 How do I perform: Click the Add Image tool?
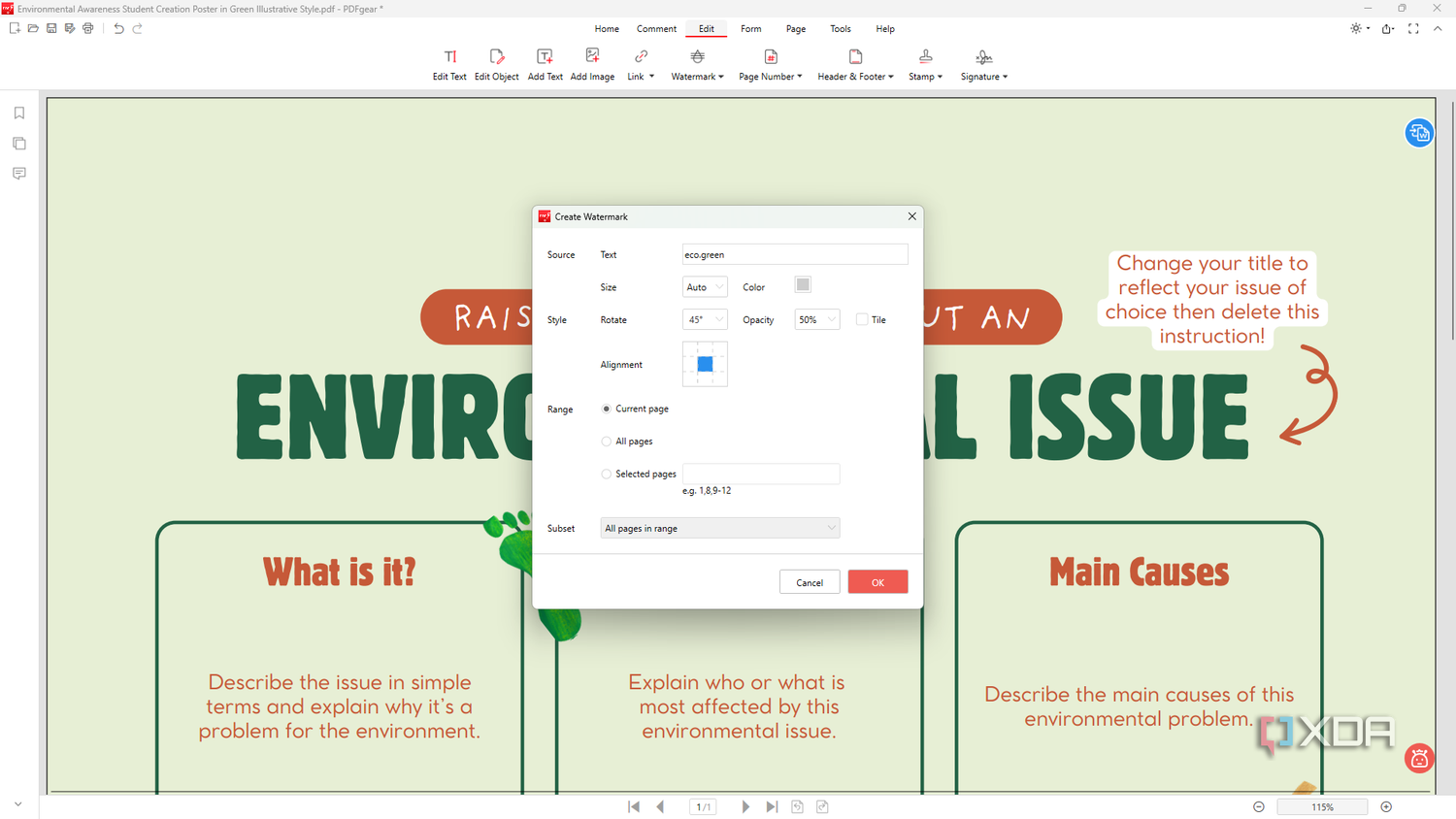coord(592,65)
